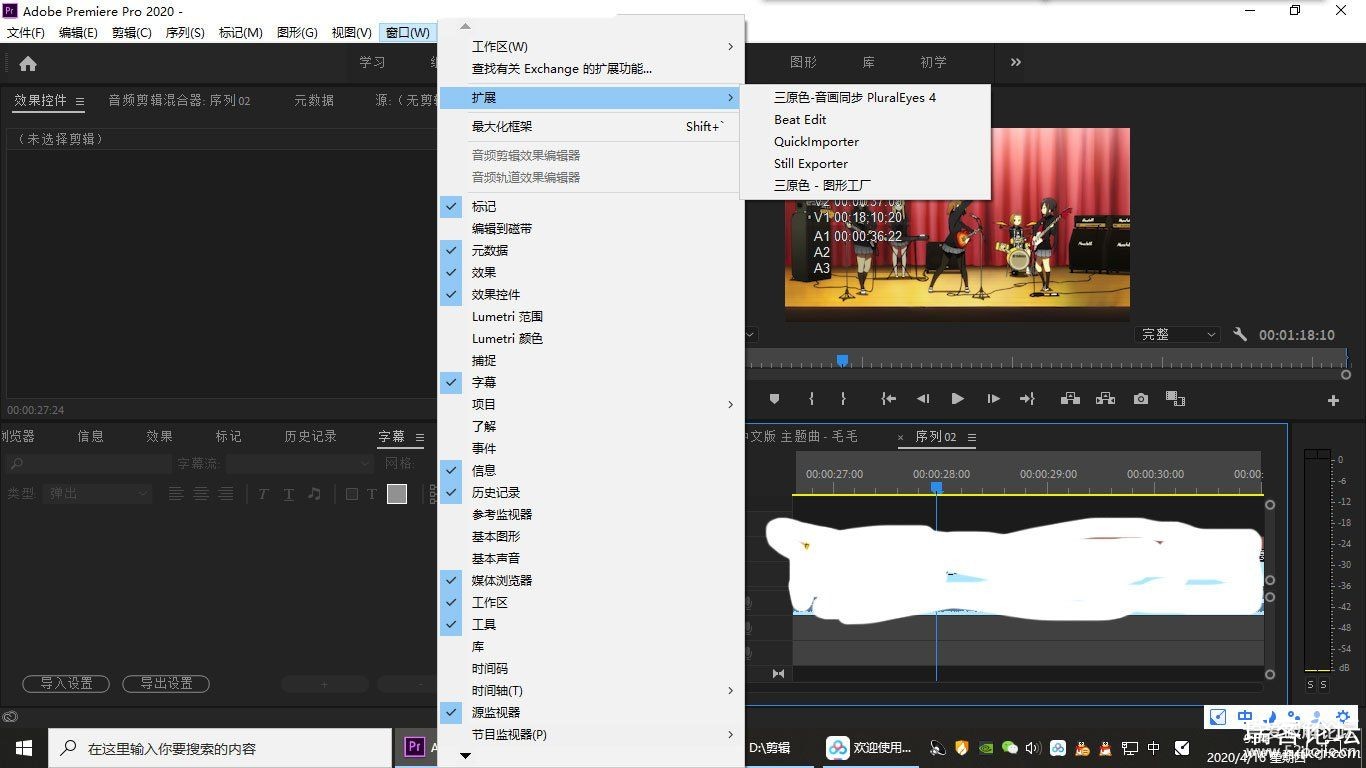Open the Captions panel menu icon
The height and width of the screenshot is (768, 1366).
[x=420, y=437]
